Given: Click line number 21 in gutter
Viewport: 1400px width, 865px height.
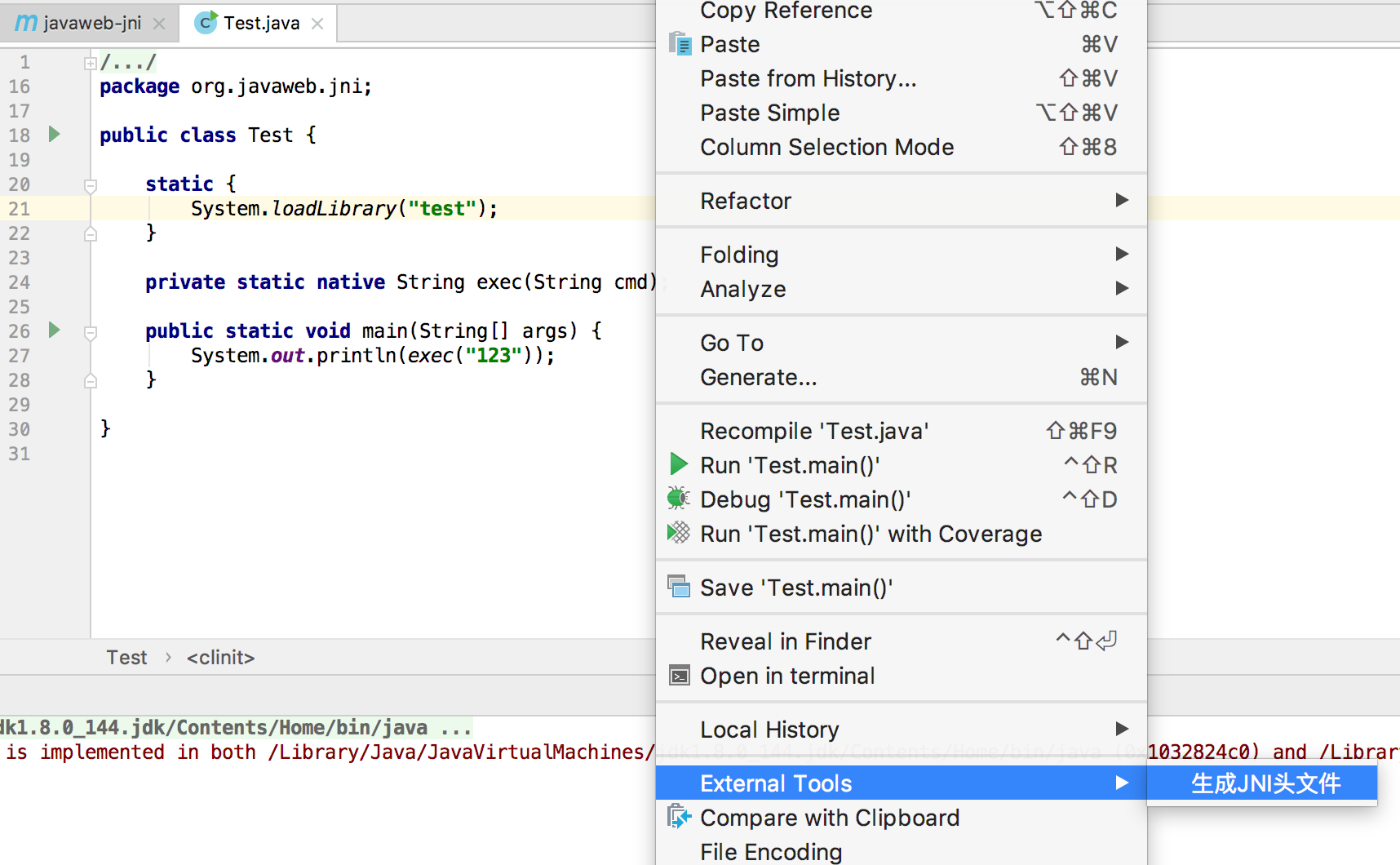Looking at the screenshot, I should point(20,209).
